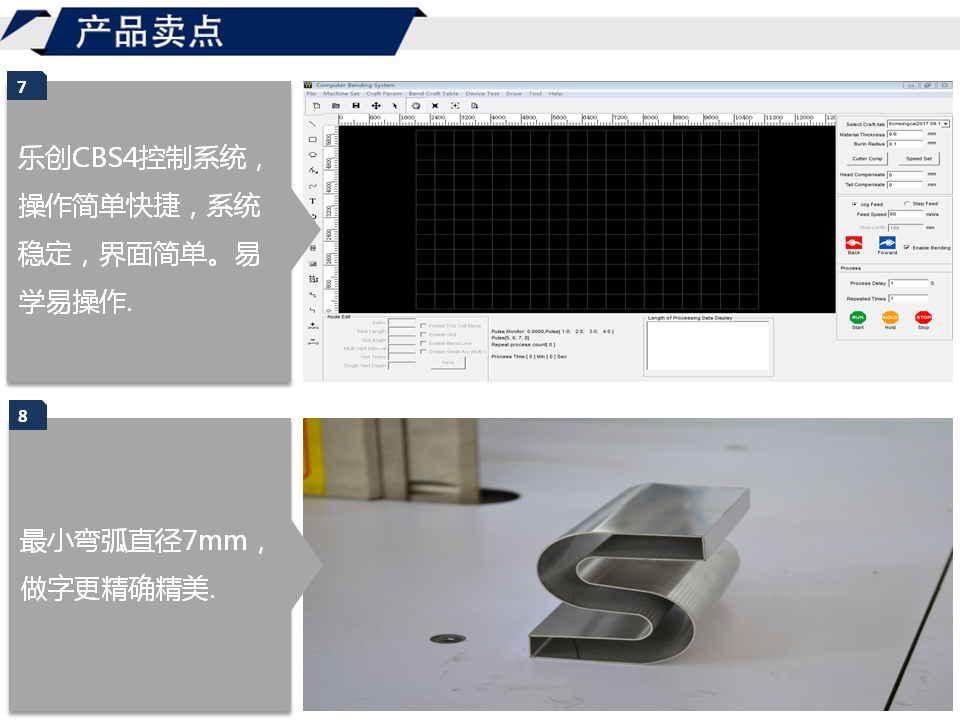Start processing with the green RUN icon
This screenshot has height=720, width=960.
(857, 317)
